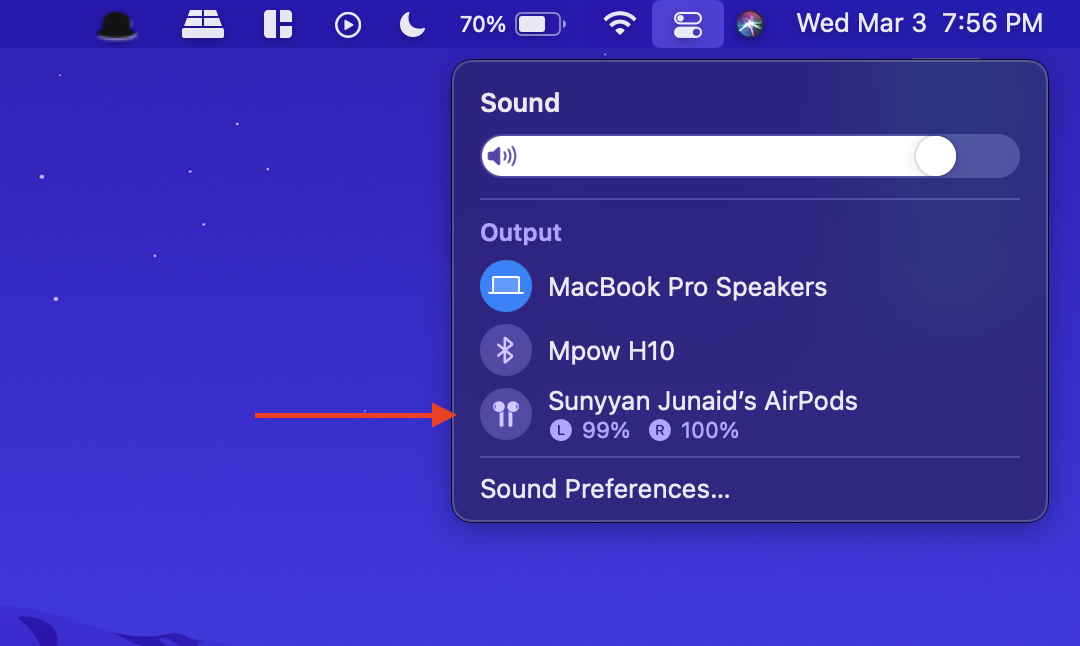Toggle Do Not Disturb moon icon
The image size is (1080, 646).
412,25
